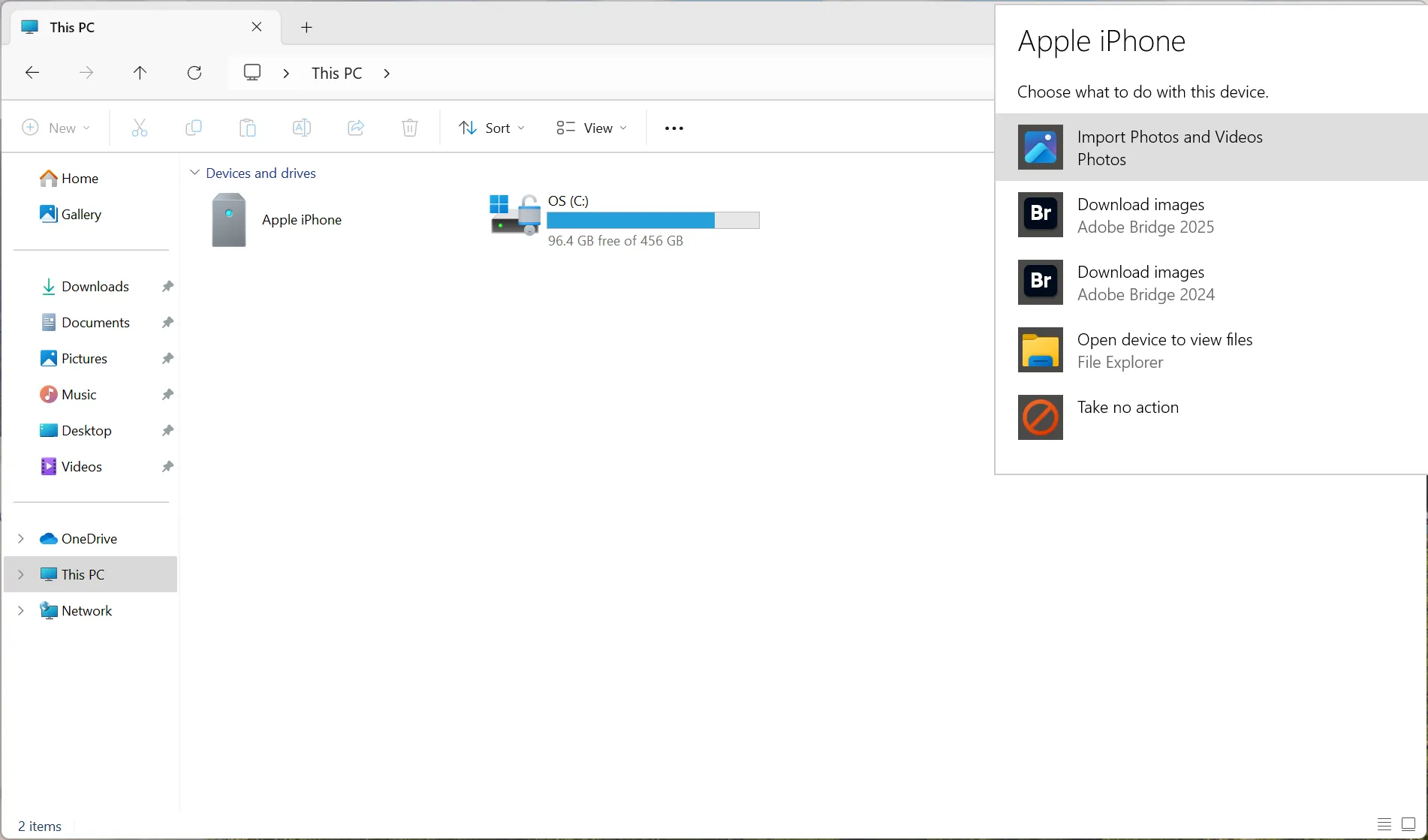Click the Share icon in the toolbar
This screenshot has width=1428, height=840.
pyautogui.click(x=355, y=128)
